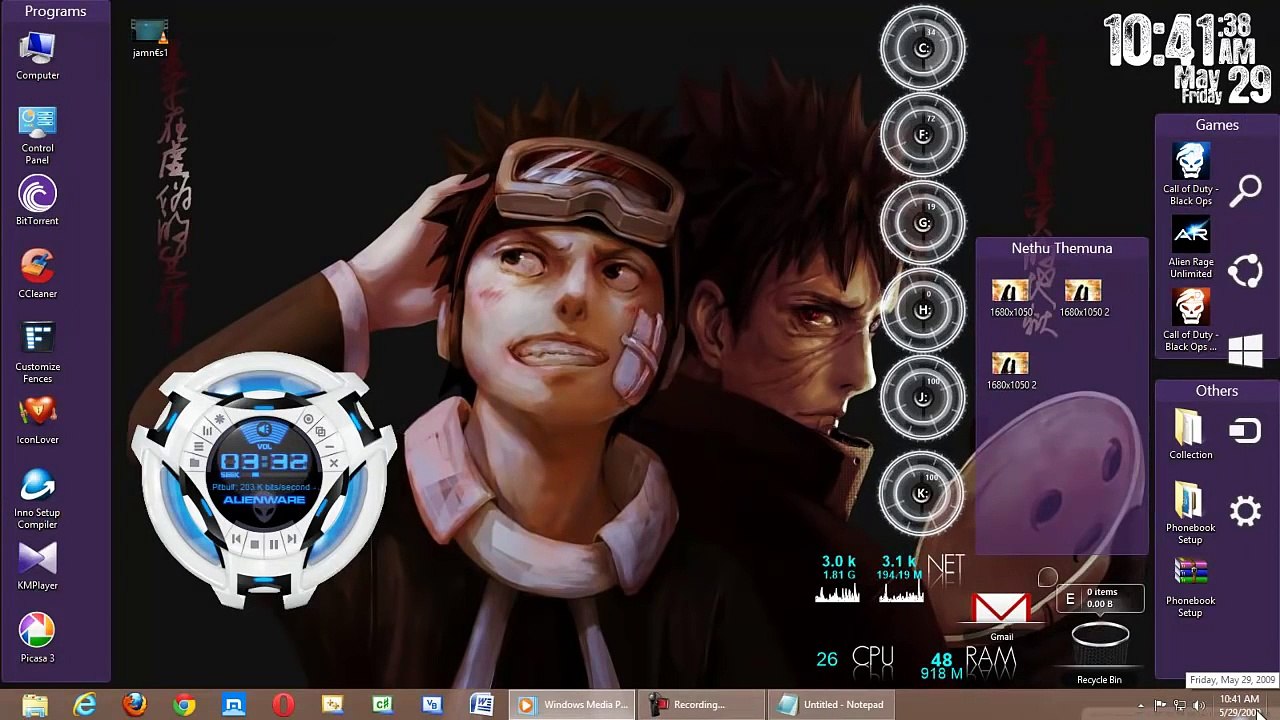Select the Phonebook Setup folder icon
This screenshot has width=1280, height=720.
point(1190,514)
